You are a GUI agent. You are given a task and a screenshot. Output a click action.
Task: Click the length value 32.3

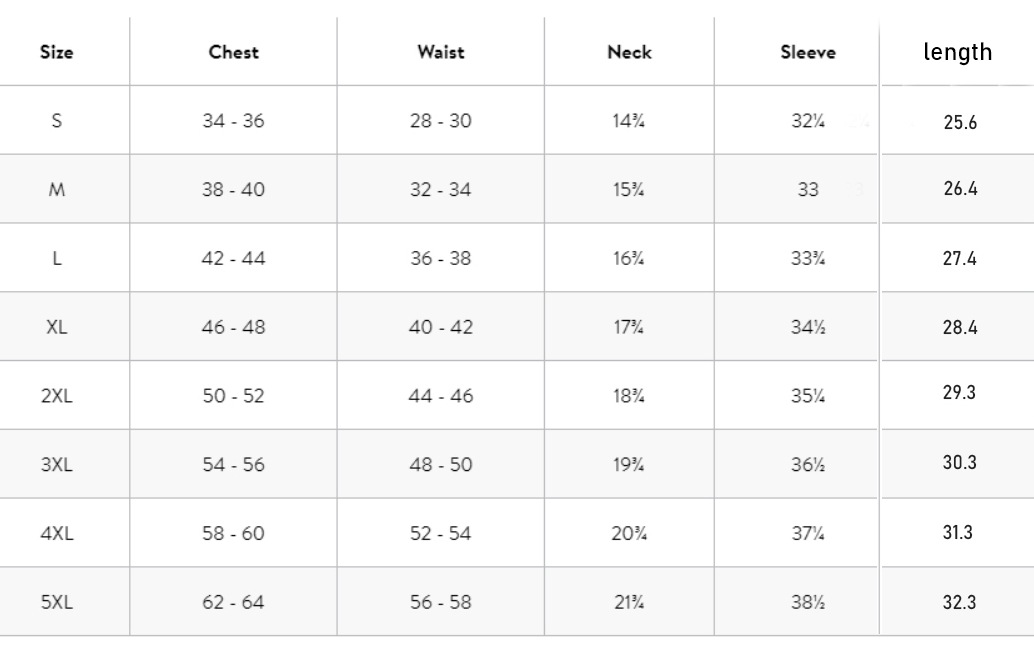959,603
